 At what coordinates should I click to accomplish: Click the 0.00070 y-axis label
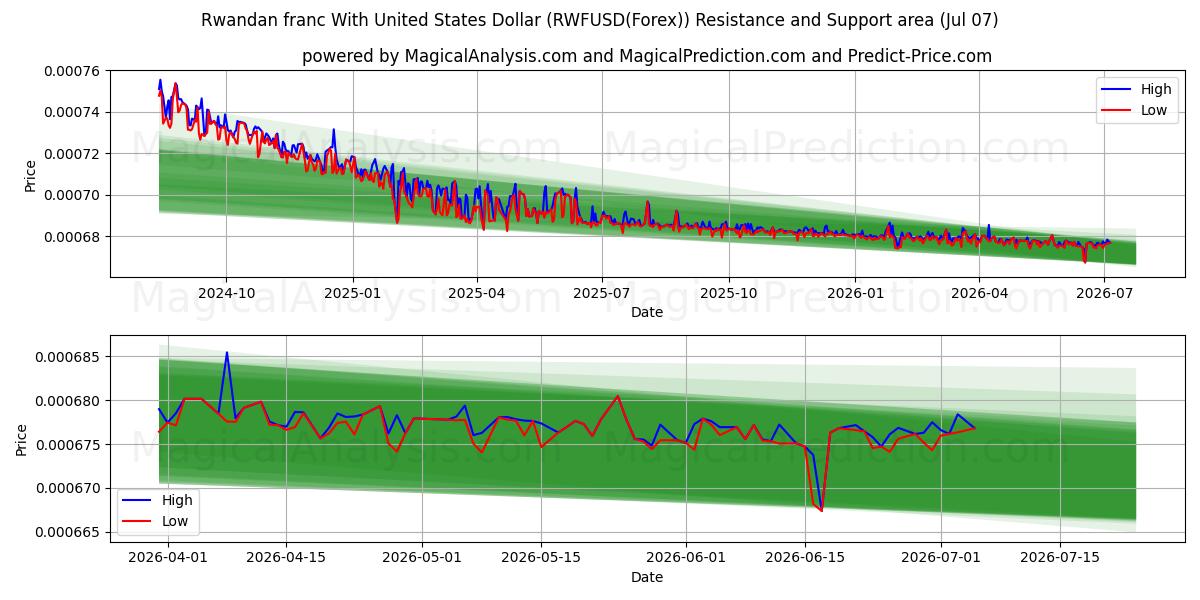click(x=71, y=195)
